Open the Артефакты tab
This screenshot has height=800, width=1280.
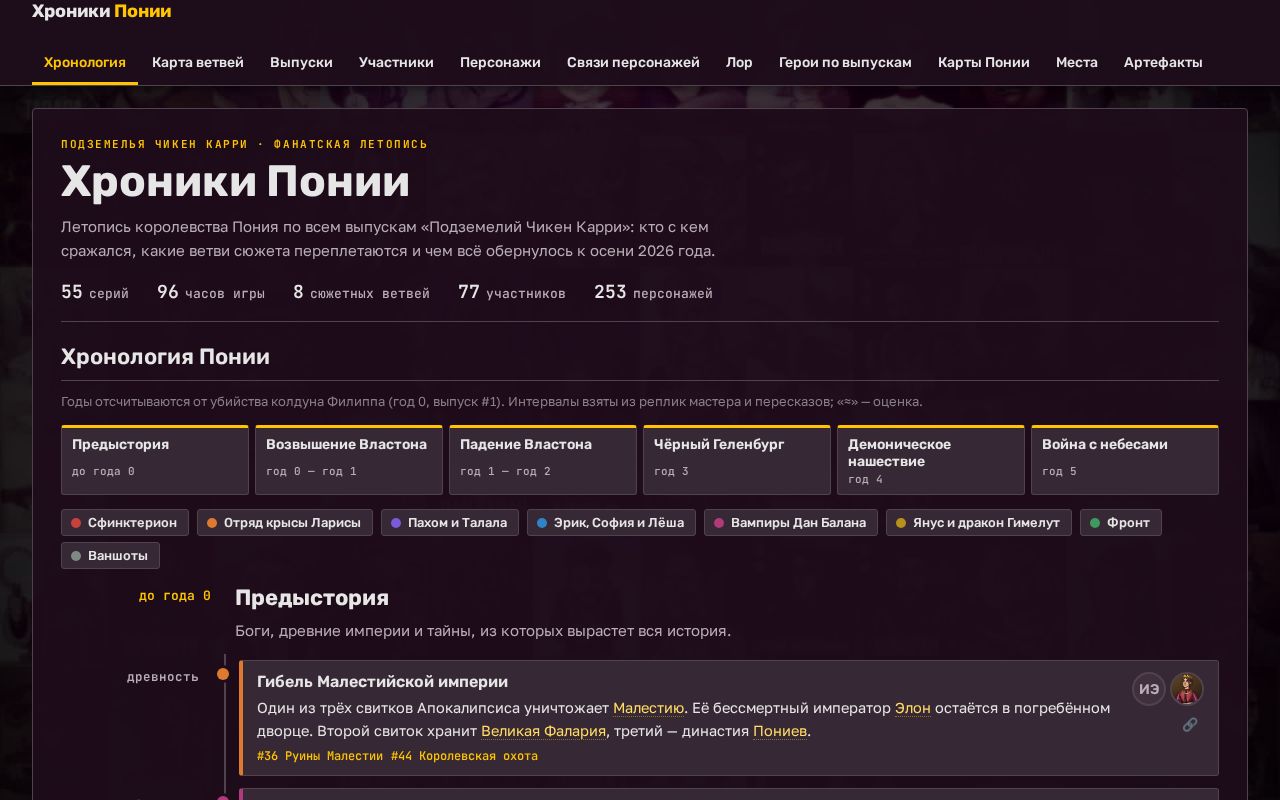tap(1163, 62)
